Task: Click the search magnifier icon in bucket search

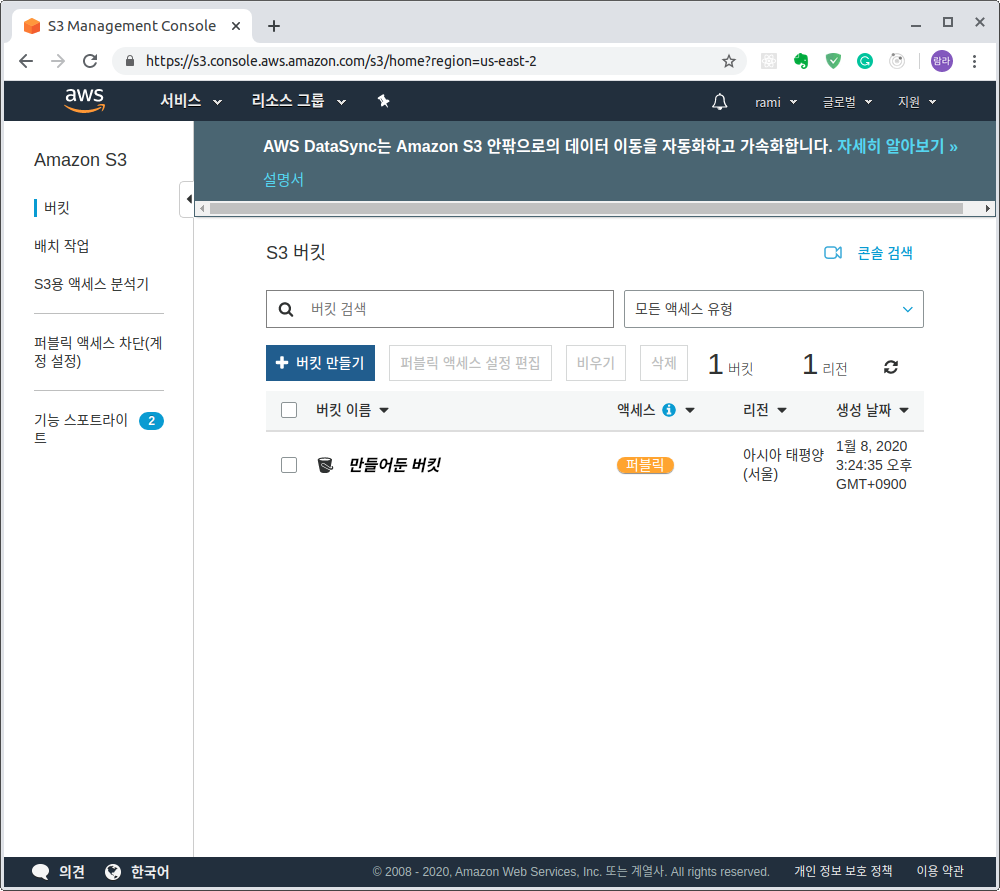Action: [286, 309]
